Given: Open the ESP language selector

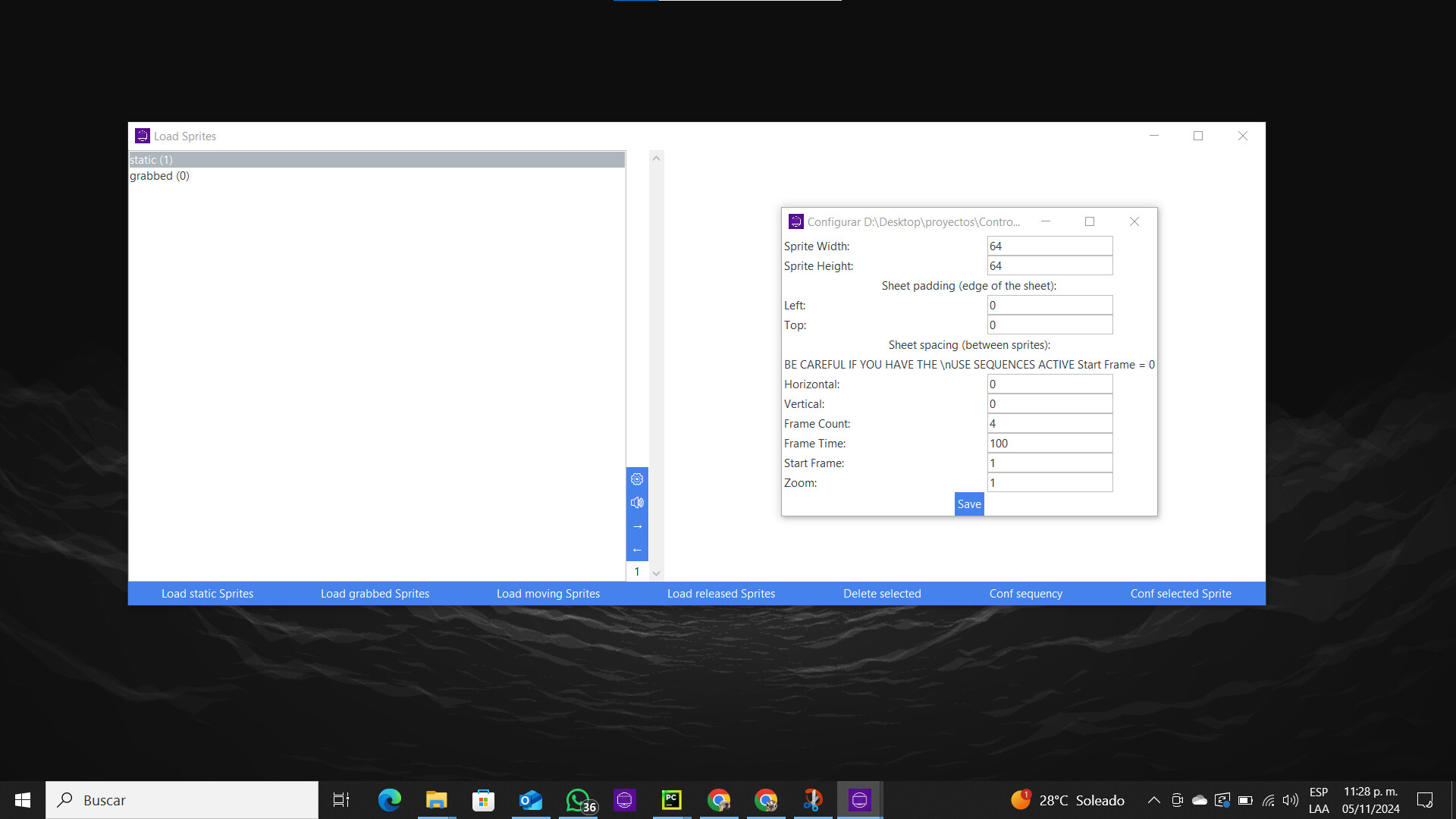Looking at the screenshot, I should pos(1319,799).
